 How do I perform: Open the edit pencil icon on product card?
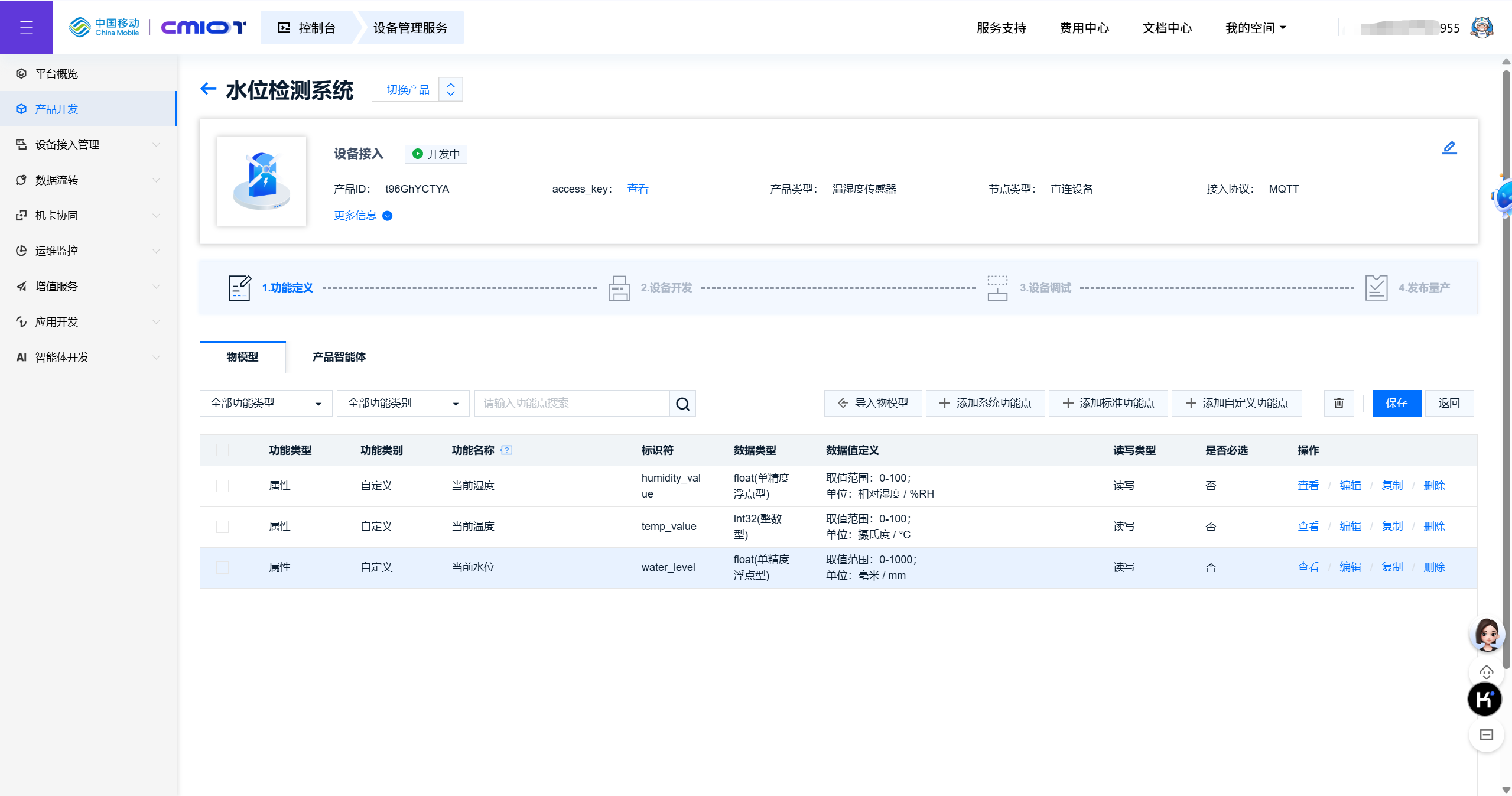[1449, 147]
